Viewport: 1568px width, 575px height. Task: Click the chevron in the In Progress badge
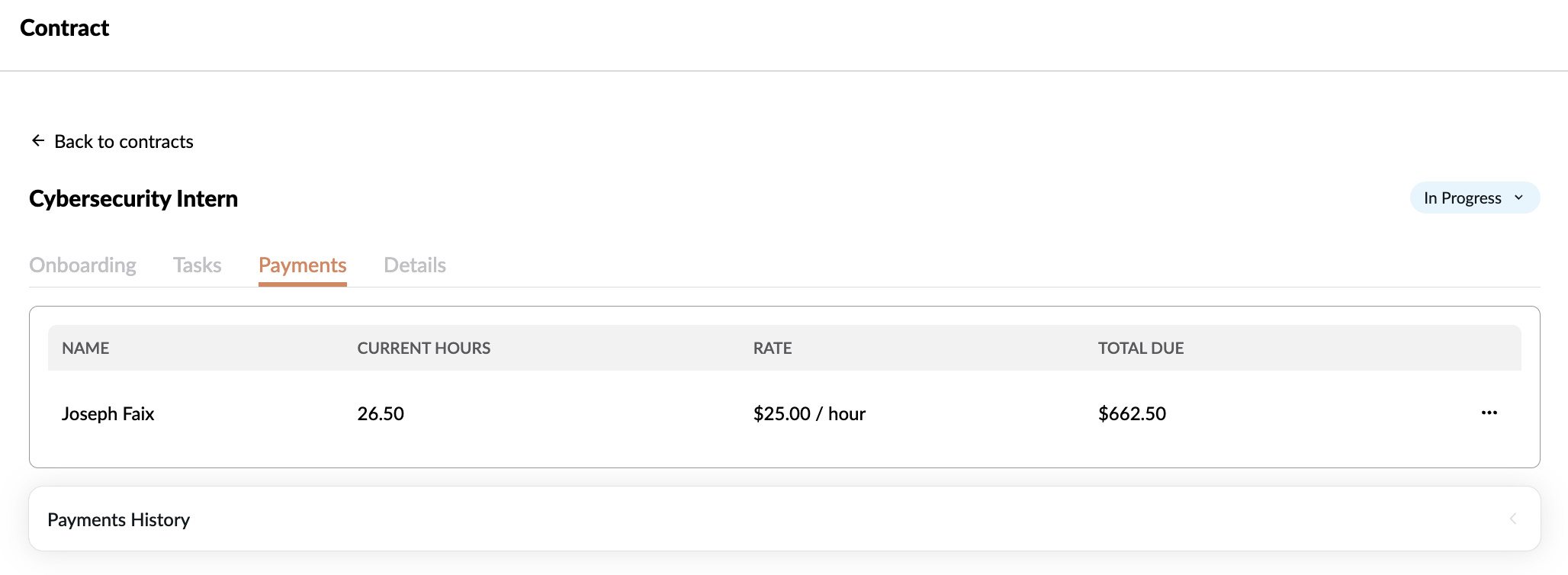click(1518, 198)
